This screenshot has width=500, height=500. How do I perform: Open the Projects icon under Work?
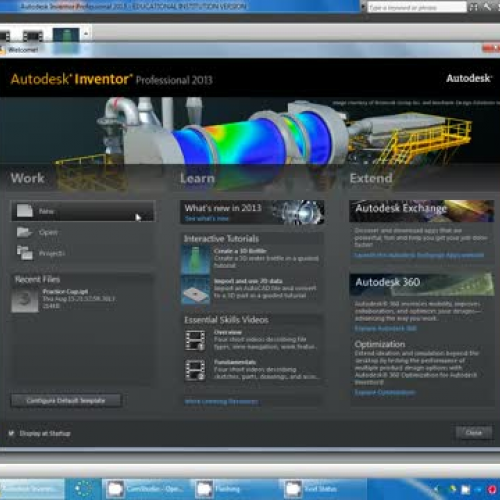(25, 253)
